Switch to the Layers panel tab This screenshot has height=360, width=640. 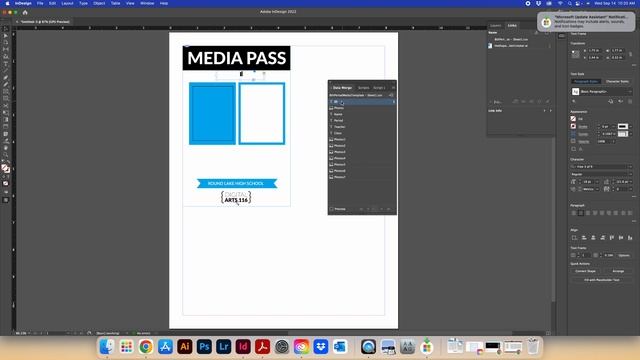(x=496, y=26)
